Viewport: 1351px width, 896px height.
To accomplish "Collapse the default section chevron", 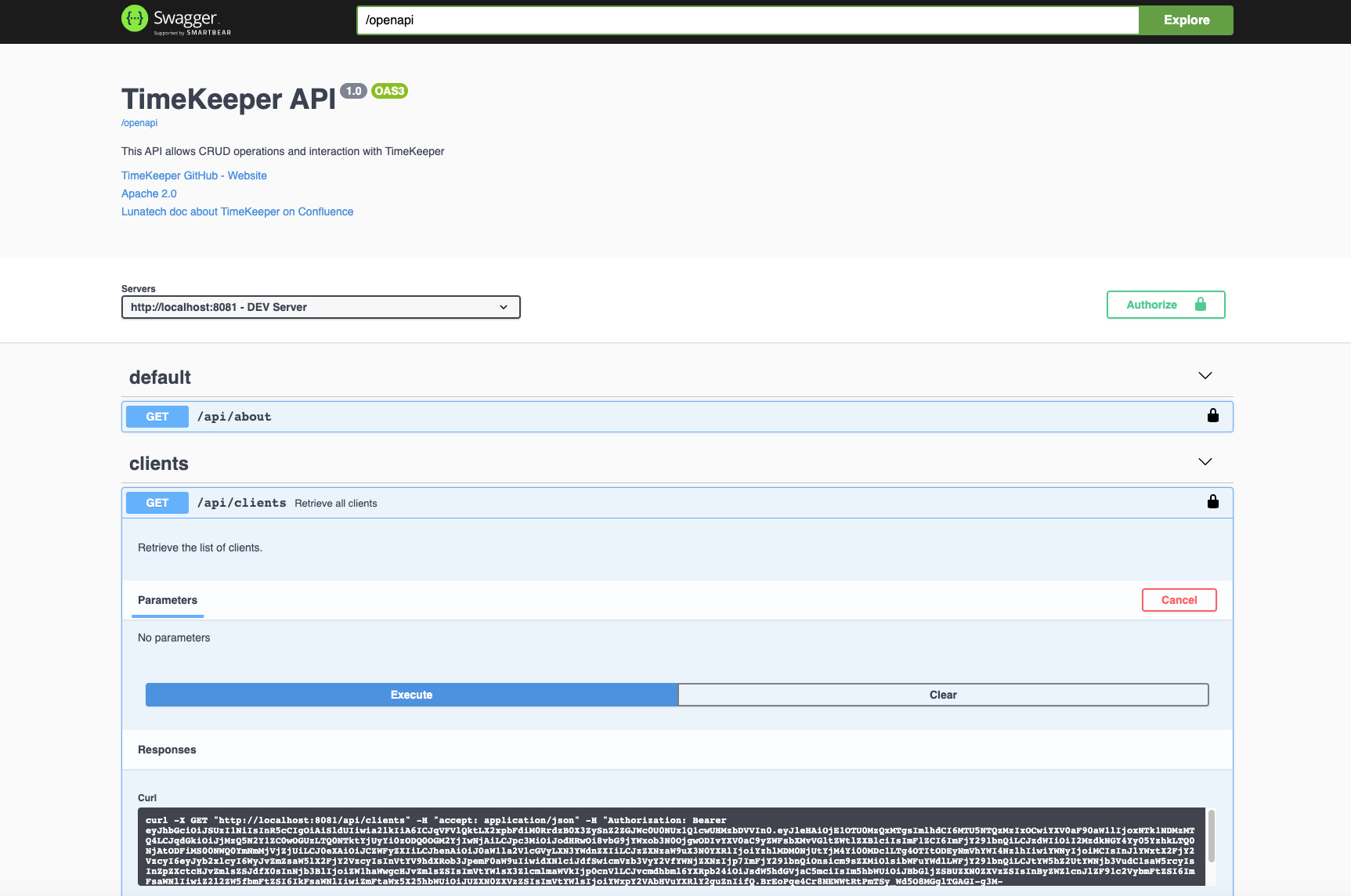I will (1205, 376).
